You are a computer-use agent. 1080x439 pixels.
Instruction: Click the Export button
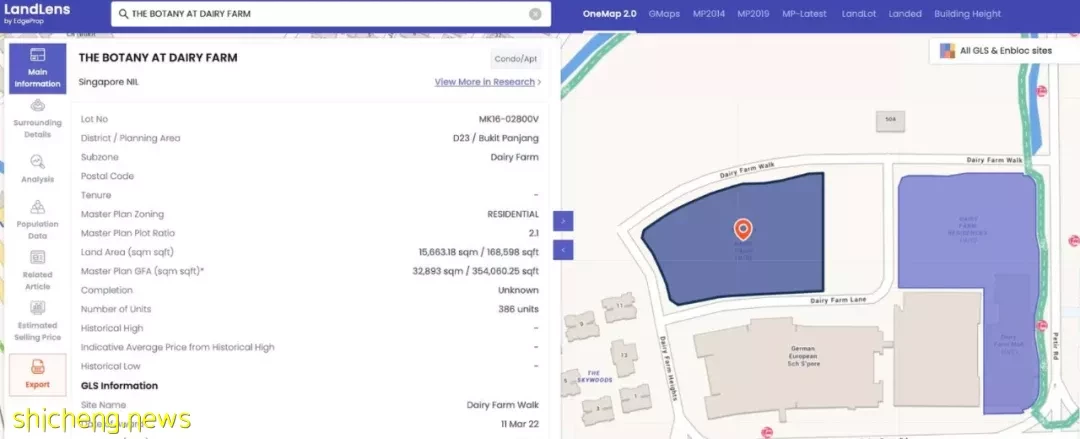pos(38,375)
